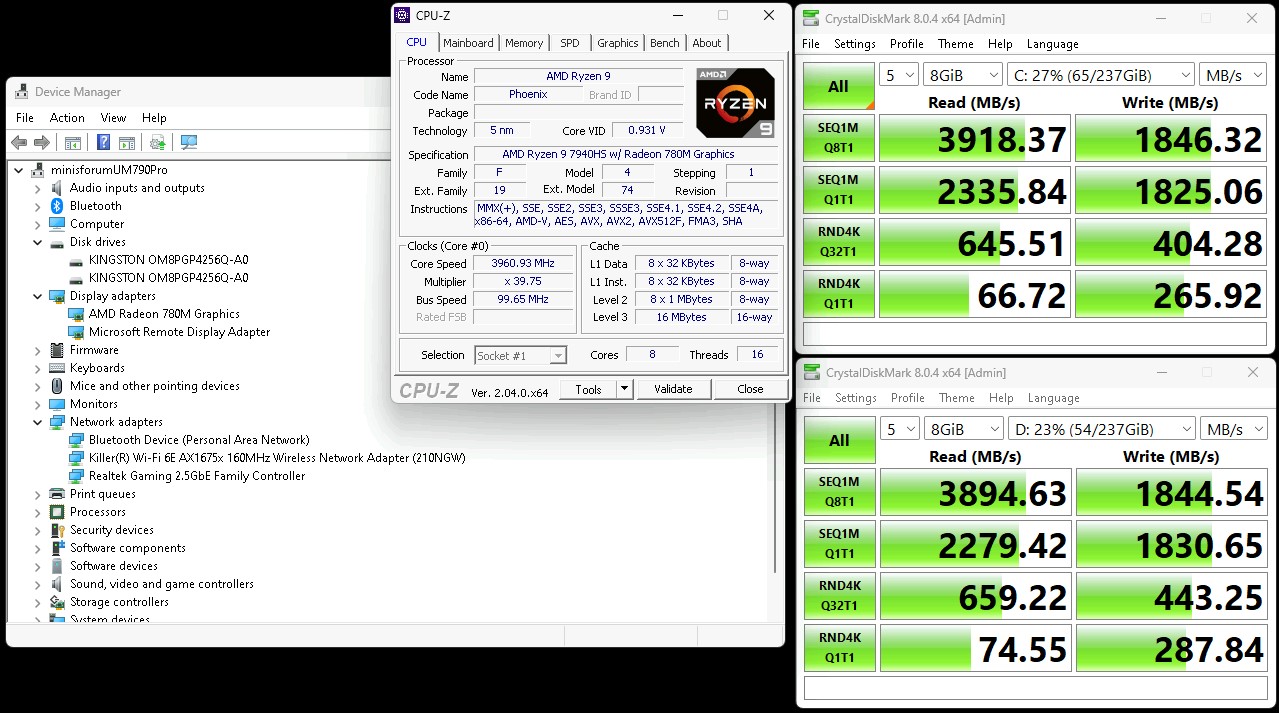Select AMD Radeon 780M Graphics device

(x=164, y=314)
